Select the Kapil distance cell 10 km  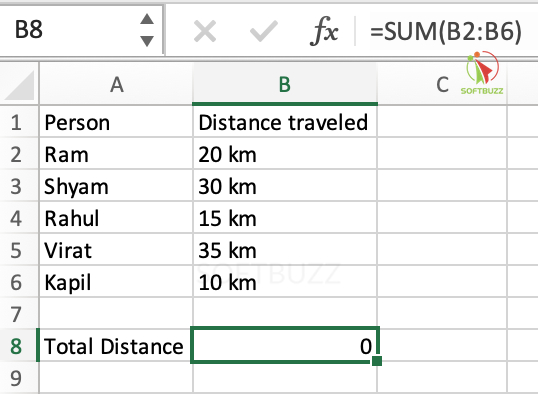(x=285, y=282)
